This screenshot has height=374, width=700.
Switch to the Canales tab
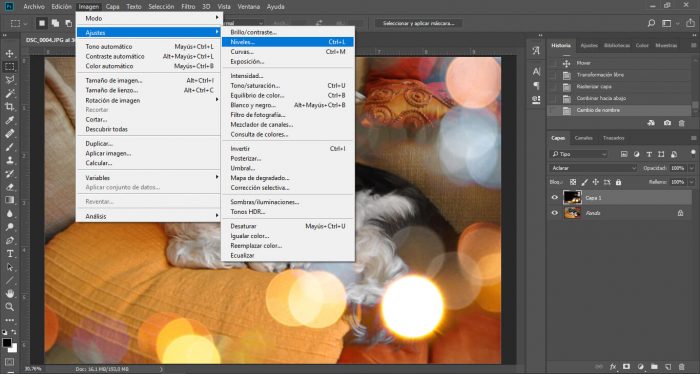[583, 138]
